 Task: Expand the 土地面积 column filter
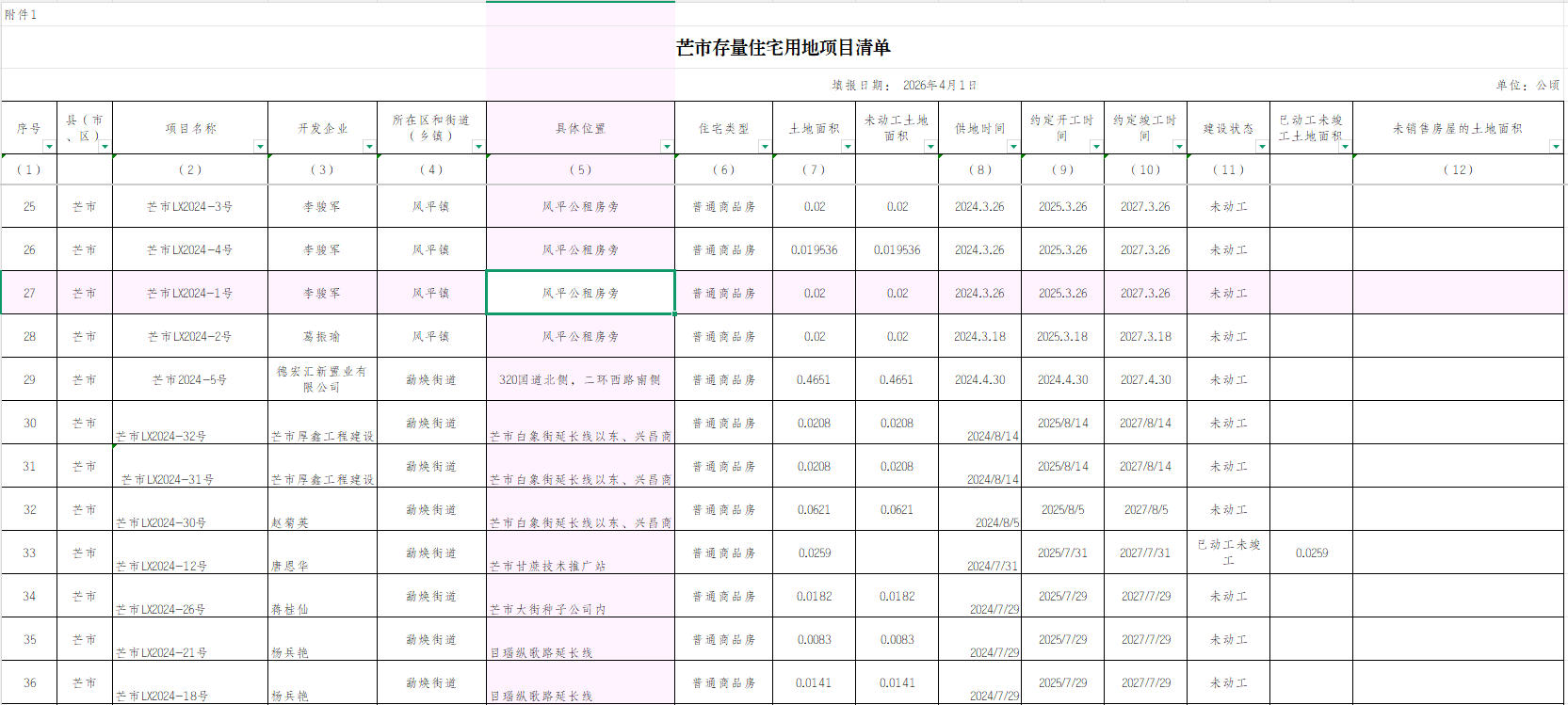pyautogui.click(x=848, y=147)
